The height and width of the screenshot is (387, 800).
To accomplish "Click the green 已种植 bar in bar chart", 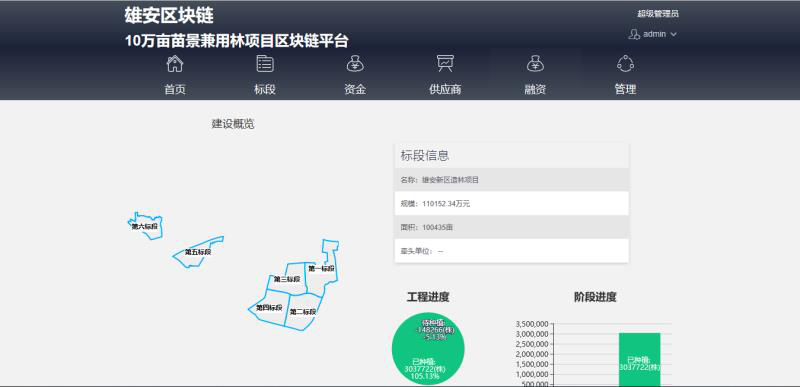I will pos(640,359).
